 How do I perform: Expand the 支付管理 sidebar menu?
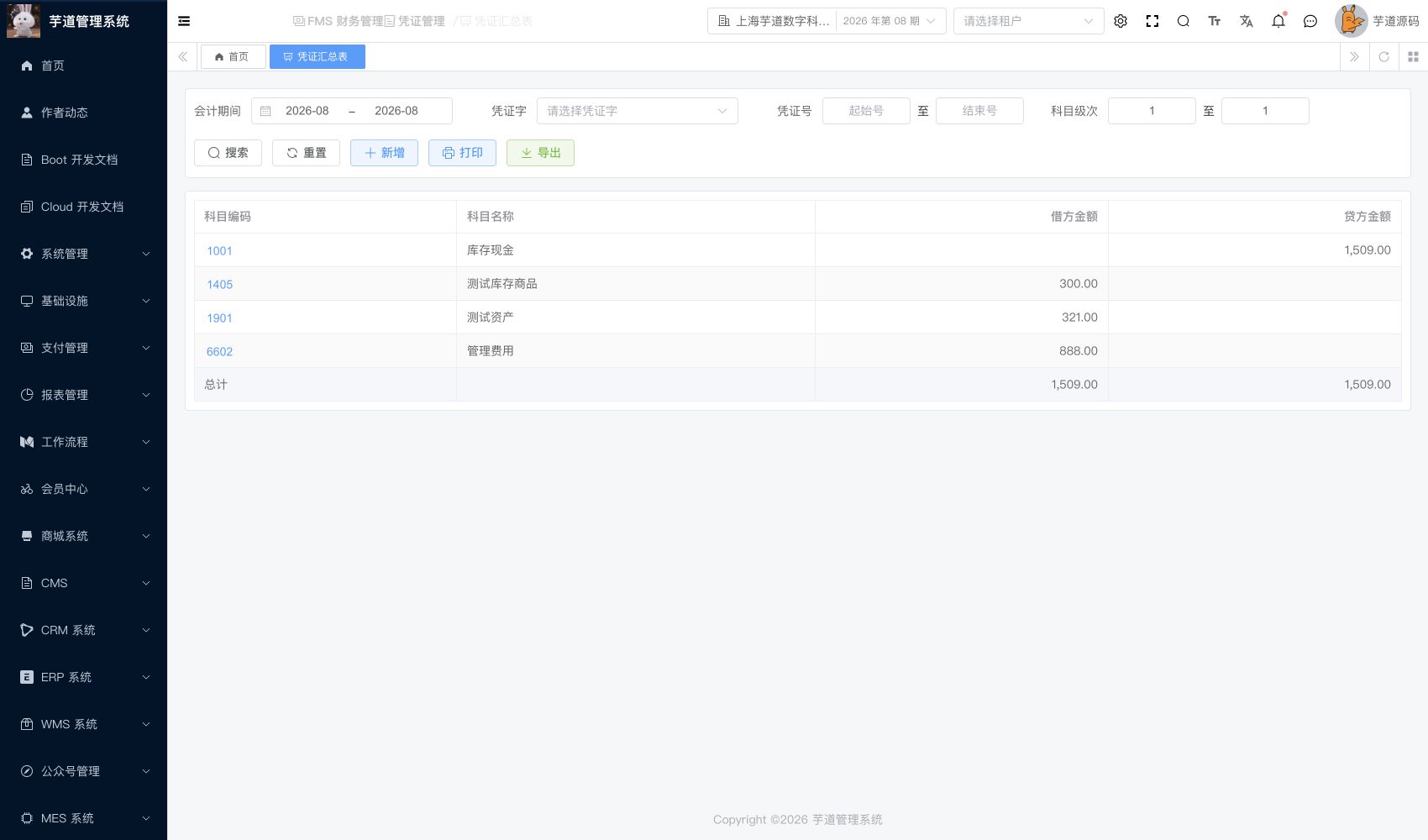point(83,348)
